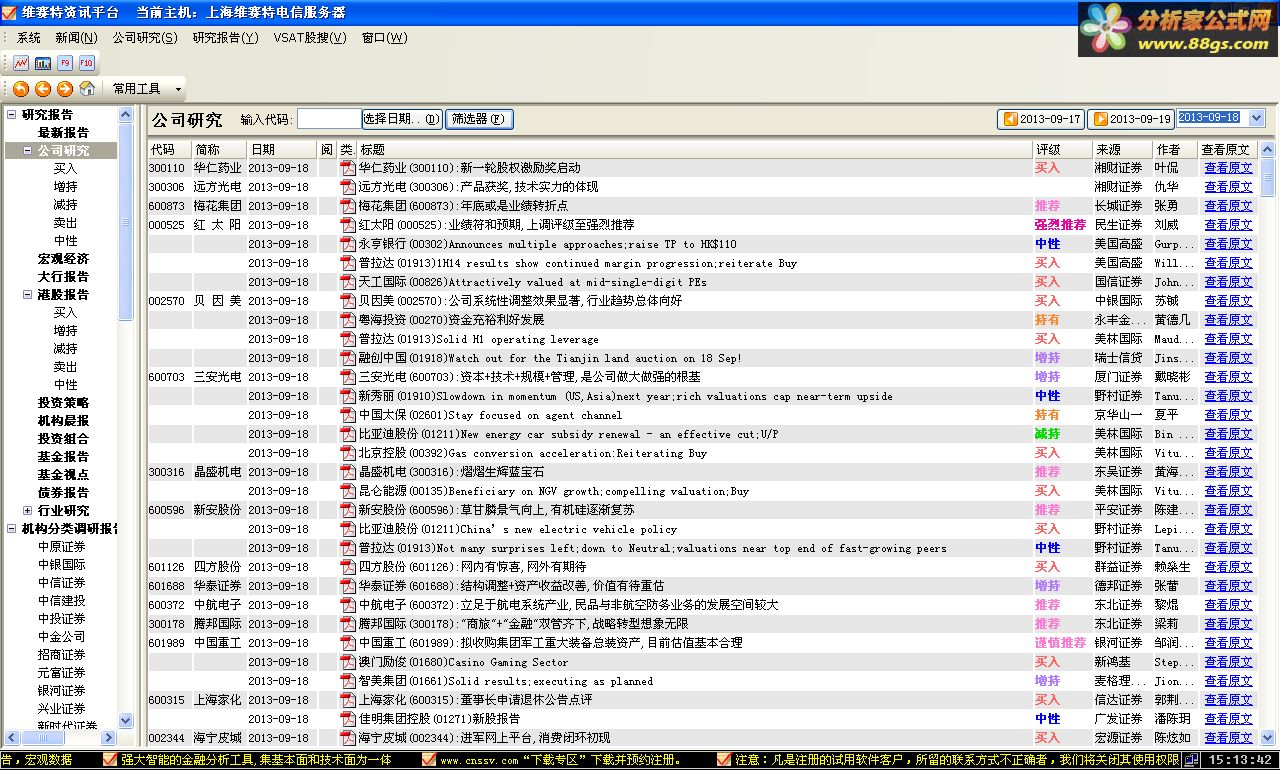The width and height of the screenshot is (1280, 770).
Task: Open PDF icon for 永亨银行 (00302) report
Action: [348, 244]
